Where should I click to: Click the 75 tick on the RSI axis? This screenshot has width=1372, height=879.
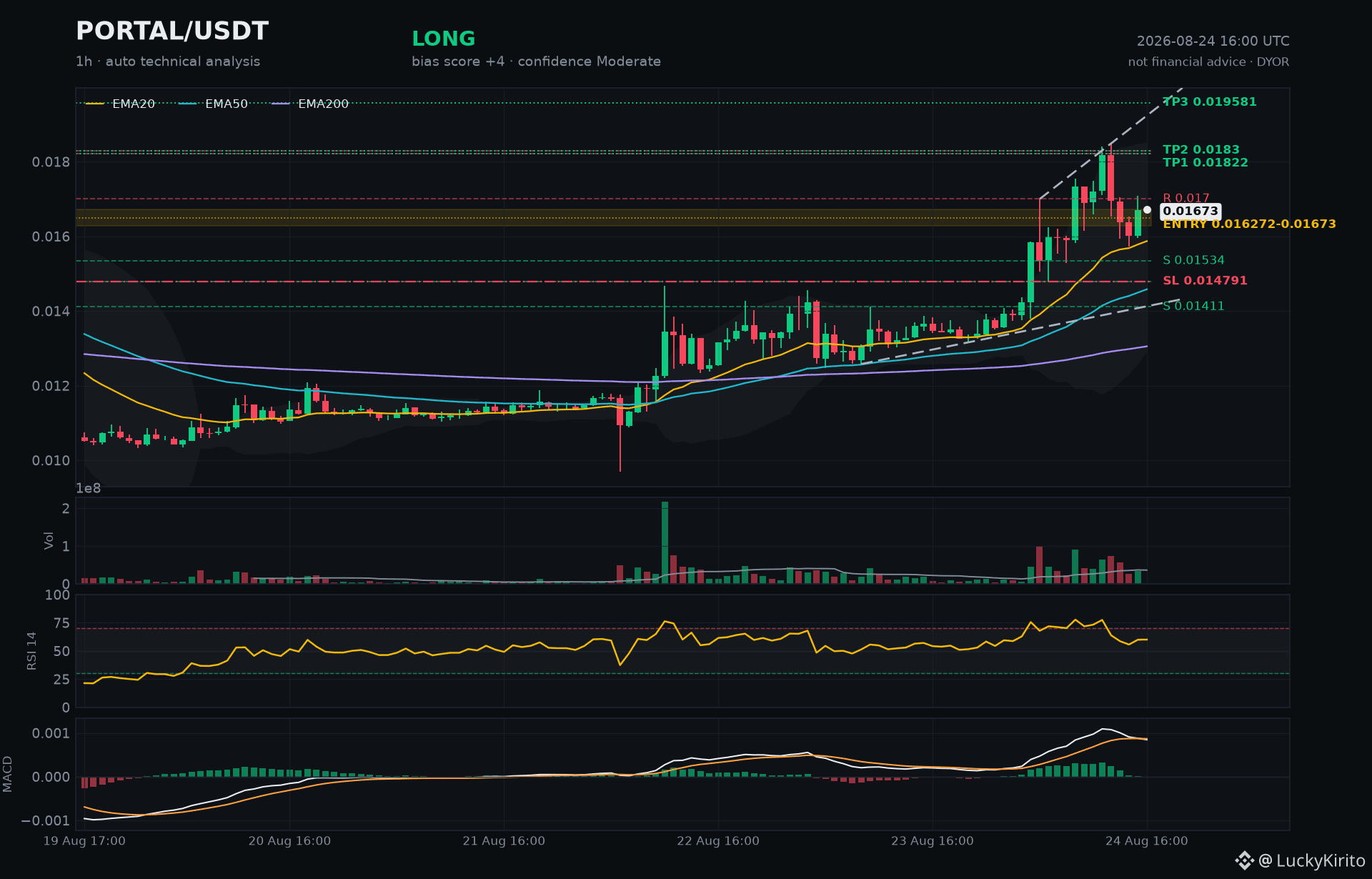62,623
